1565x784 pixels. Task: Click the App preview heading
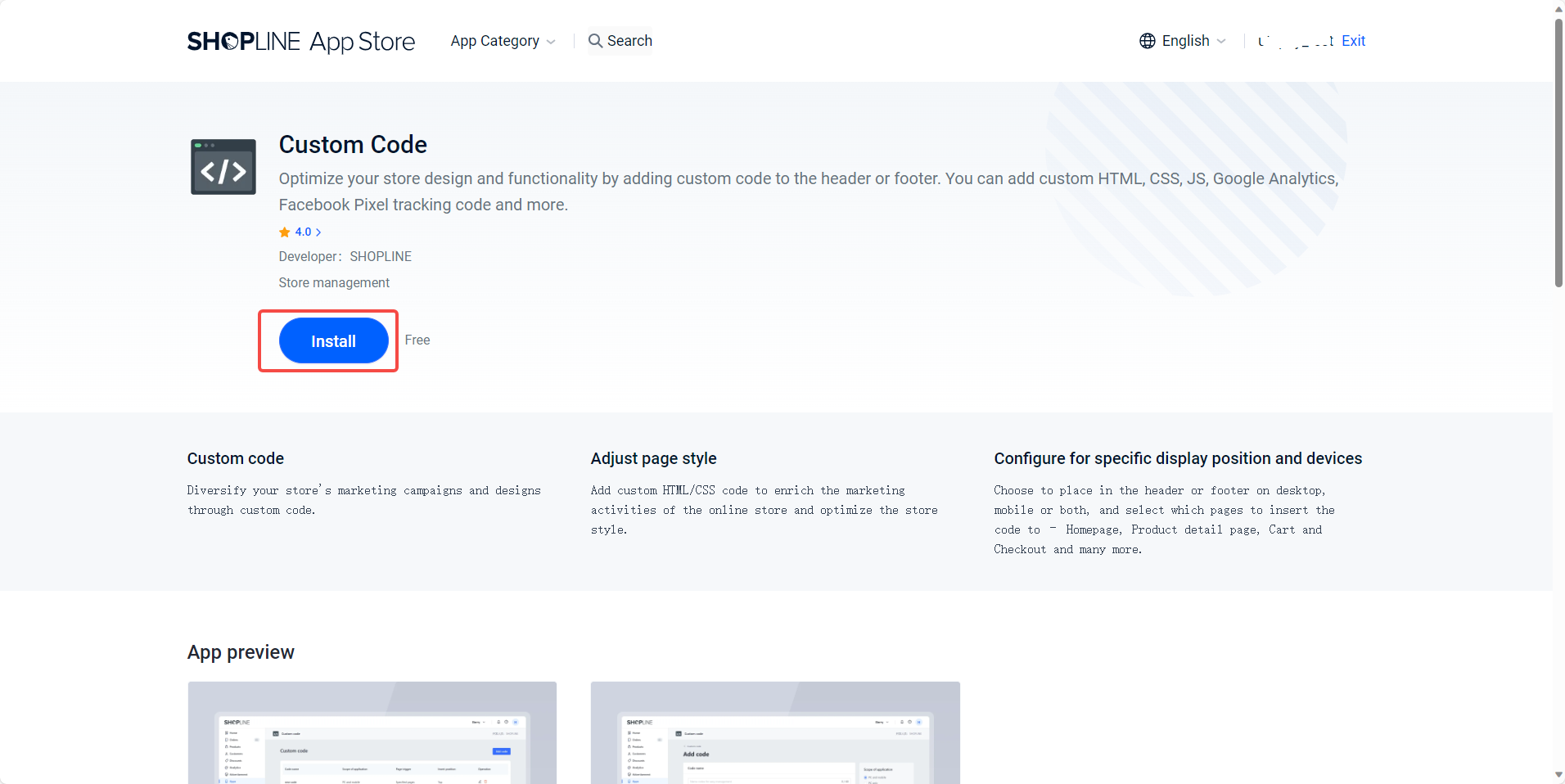241,652
